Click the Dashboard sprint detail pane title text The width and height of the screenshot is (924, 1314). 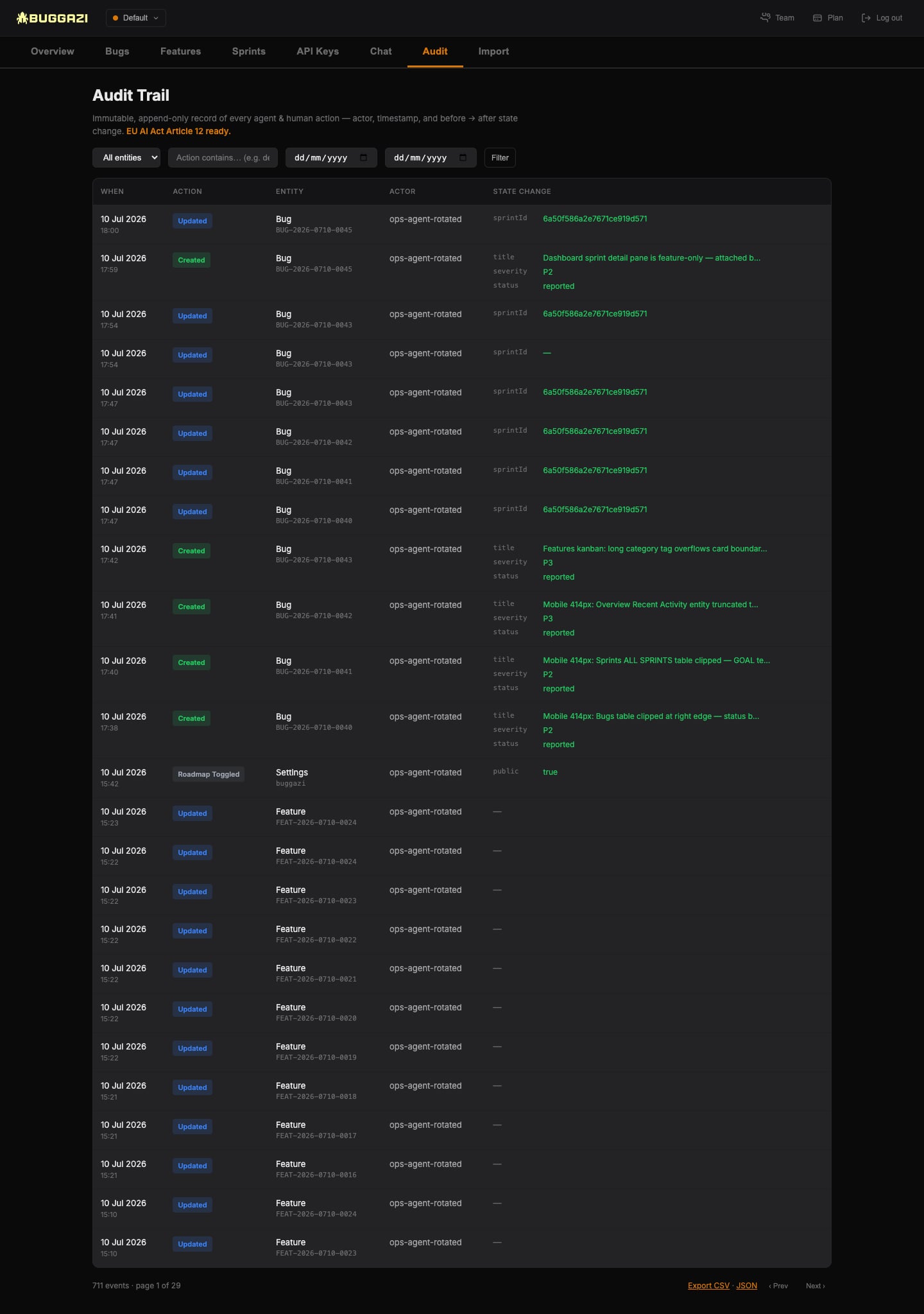[x=651, y=258]
